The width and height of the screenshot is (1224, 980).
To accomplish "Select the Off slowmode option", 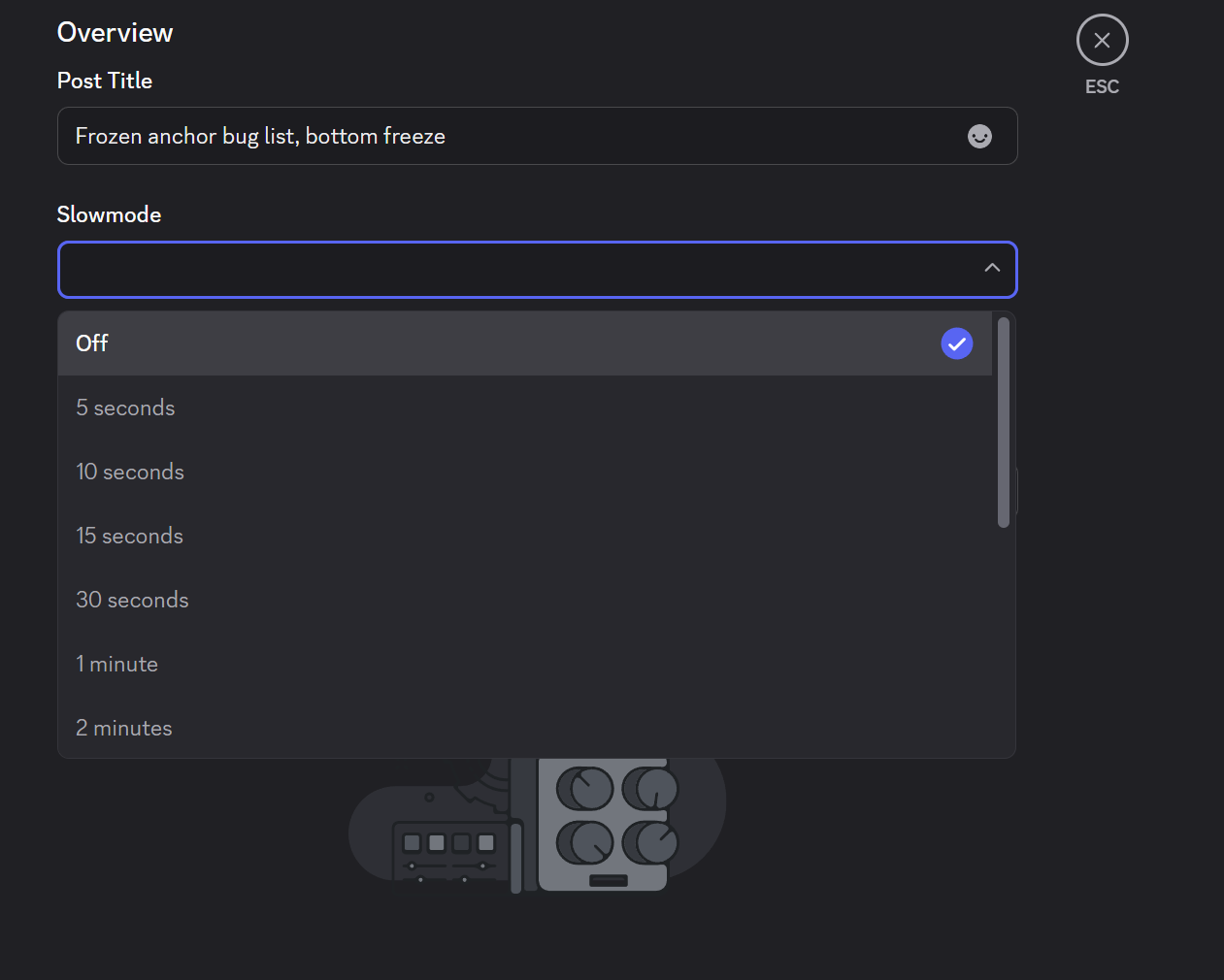I will pos(92,343).
